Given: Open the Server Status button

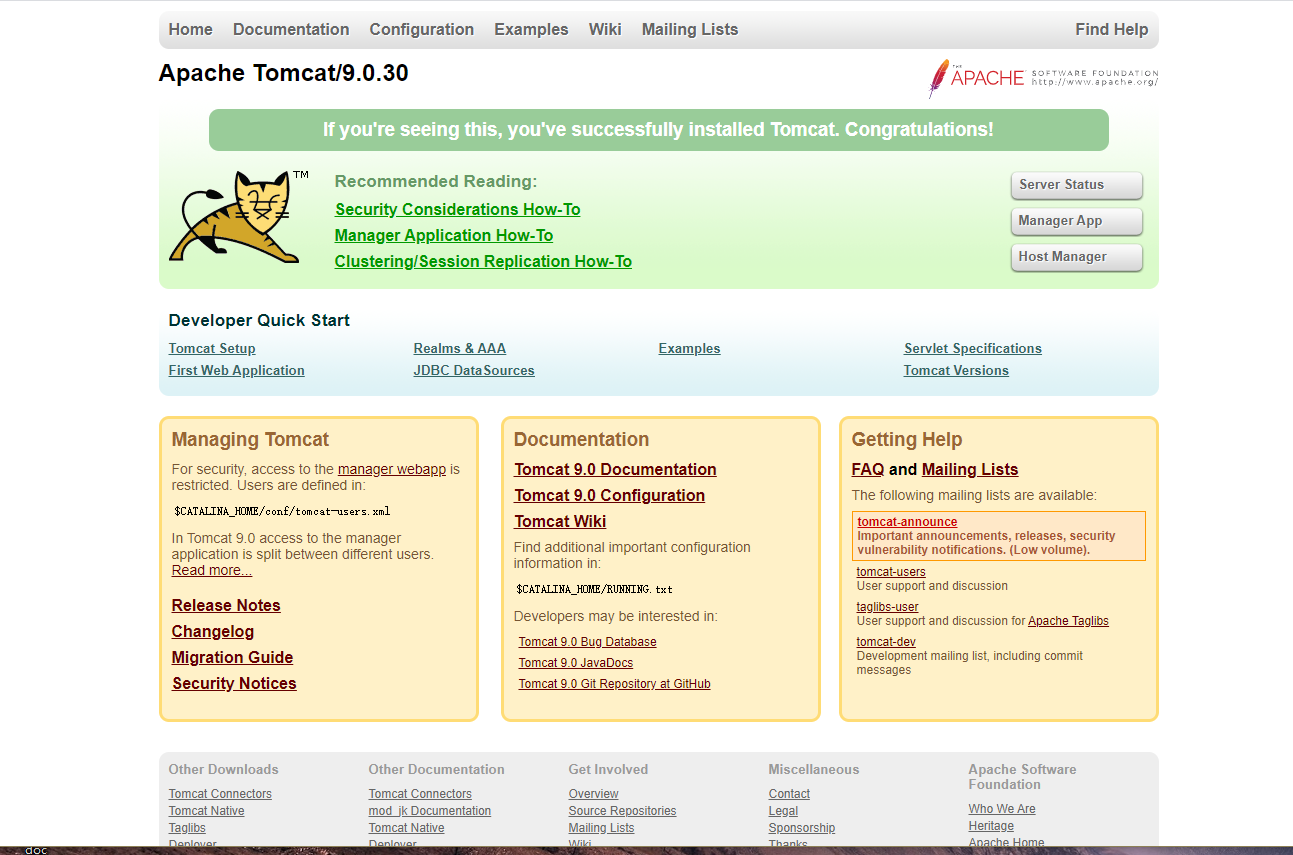Looking at the screenshot, I should point(1076,185).
